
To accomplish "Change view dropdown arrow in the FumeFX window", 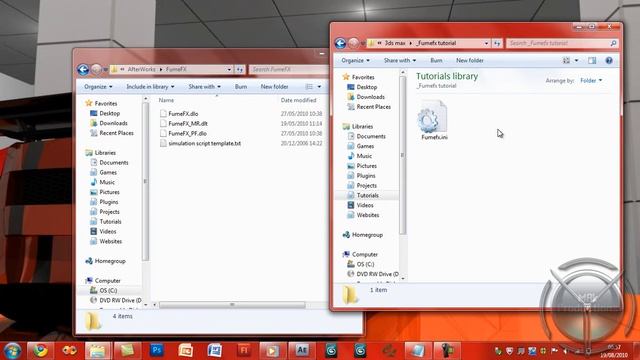I will point(319,87).
